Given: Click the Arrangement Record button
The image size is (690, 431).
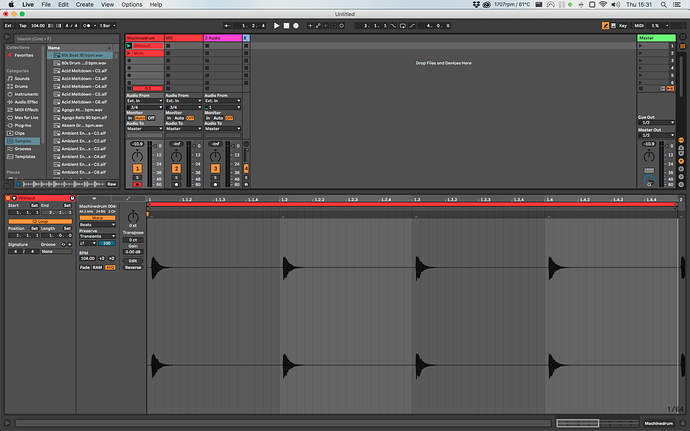Looking at the screenshot, I should tap(296, 26).
